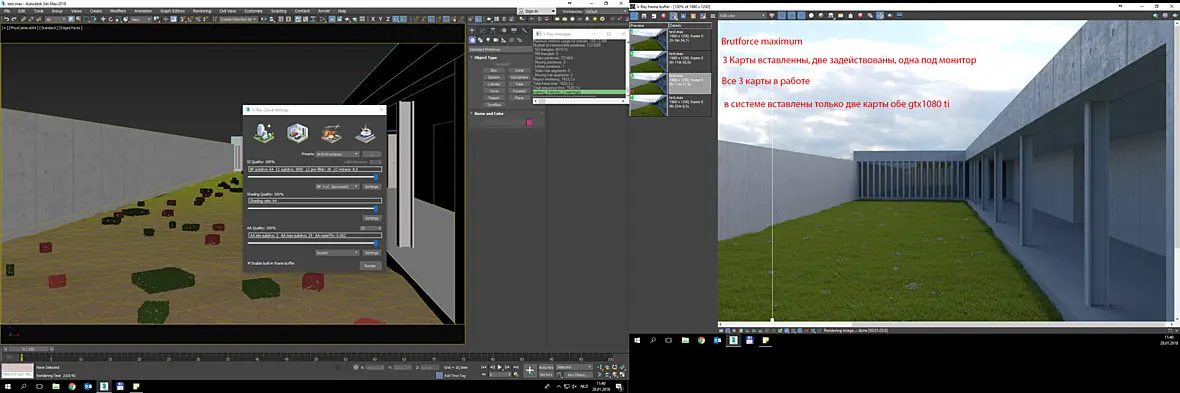Select the third render history thumbnail

coord(649,83)
